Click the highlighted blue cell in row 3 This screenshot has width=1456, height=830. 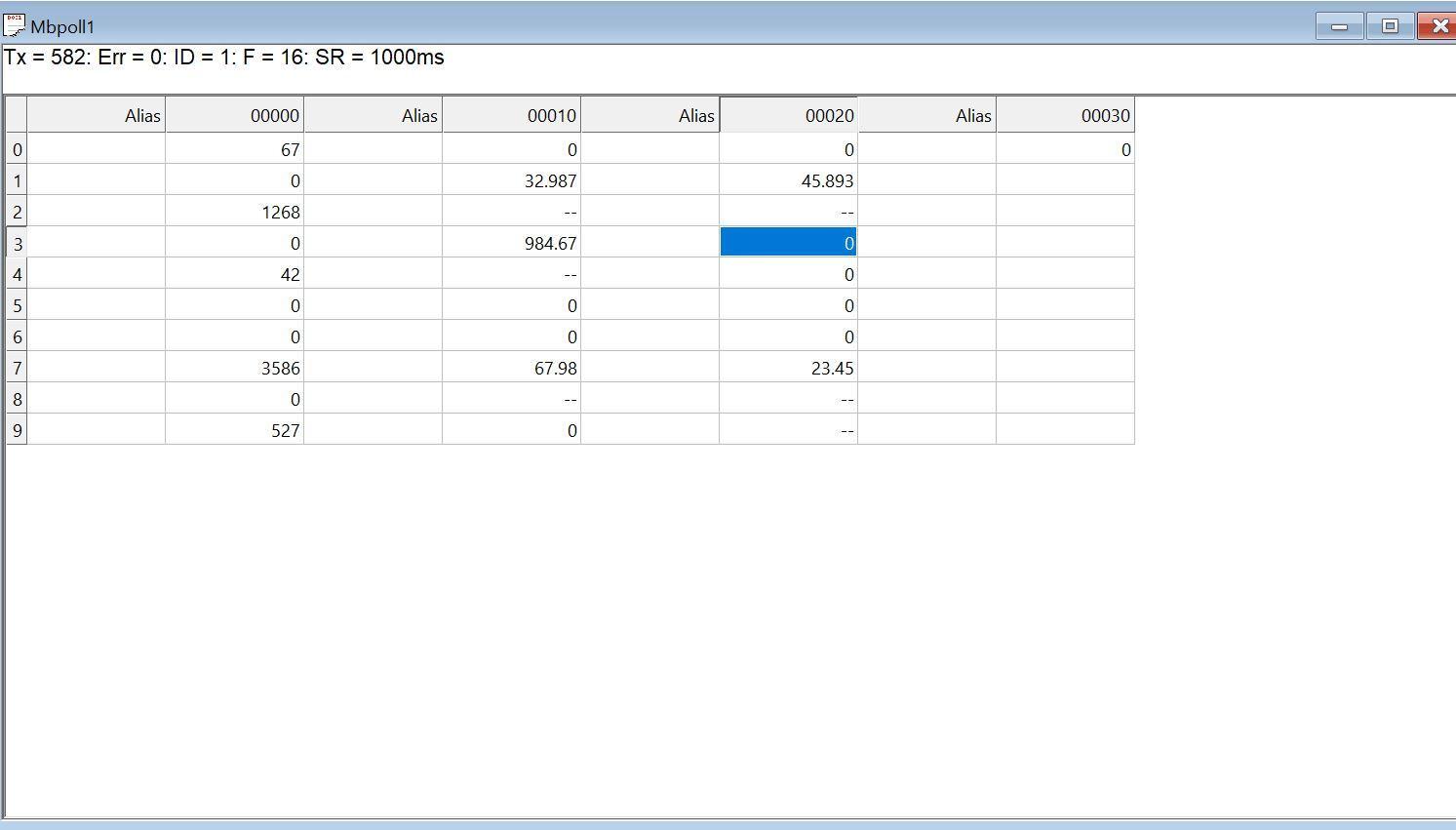789,243
